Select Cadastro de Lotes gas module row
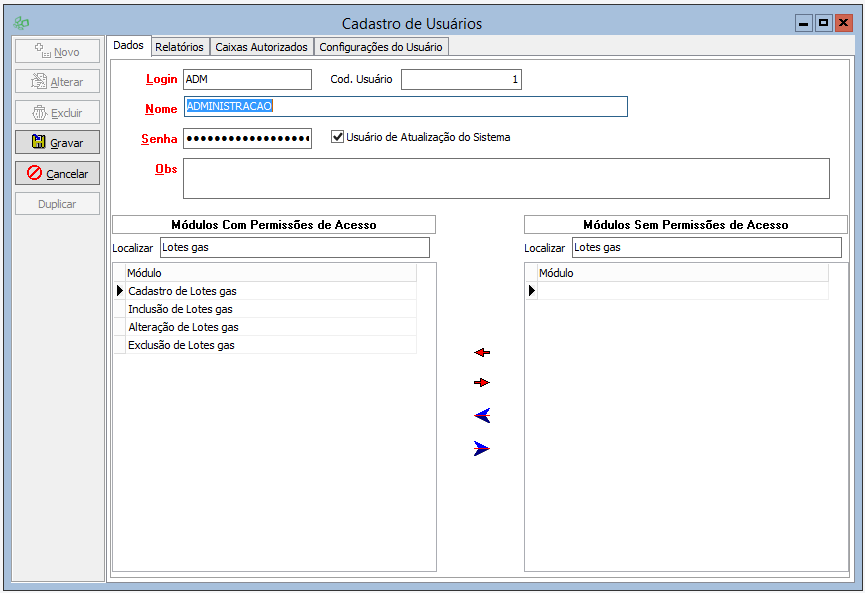Image resolution: width=865 pixels, height=593 pixels. coord(183,291)
